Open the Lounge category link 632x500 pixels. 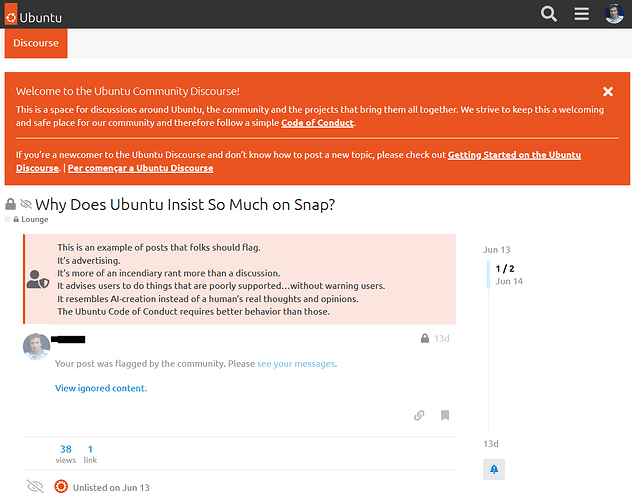click(x=31, y=219)
